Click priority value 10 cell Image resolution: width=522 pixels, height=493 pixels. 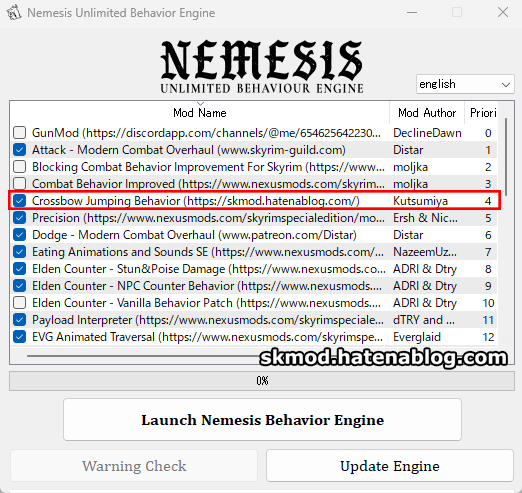pyautogui.click(x=488, y=303)
